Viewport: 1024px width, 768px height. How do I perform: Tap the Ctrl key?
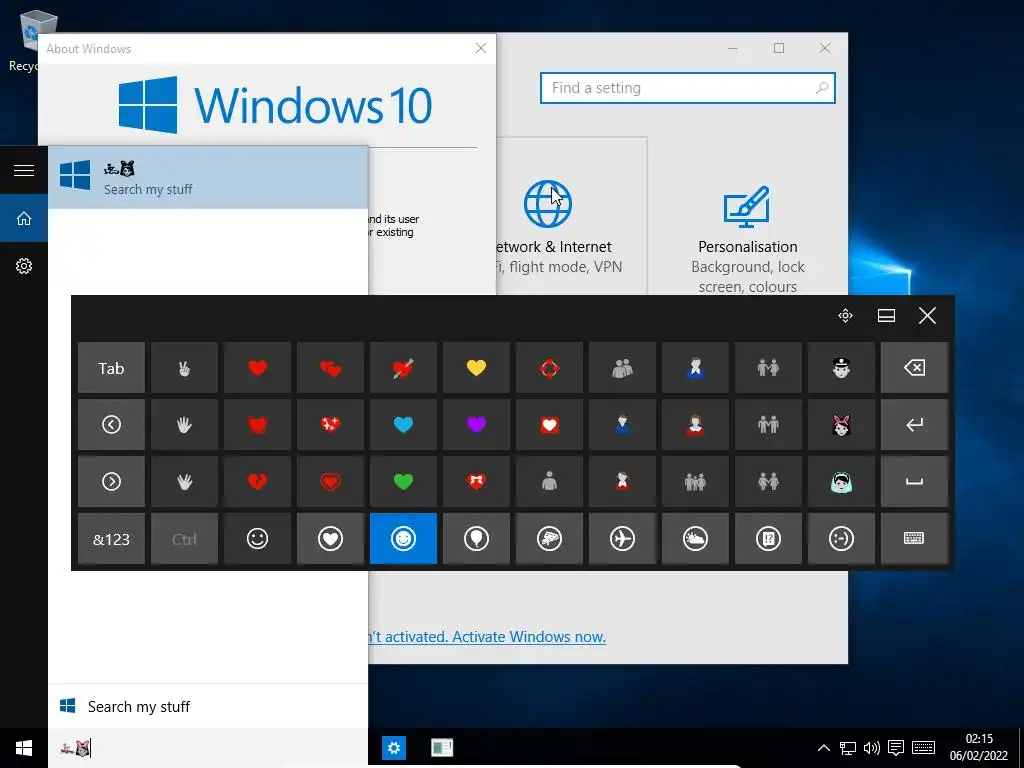click(184, 539)
